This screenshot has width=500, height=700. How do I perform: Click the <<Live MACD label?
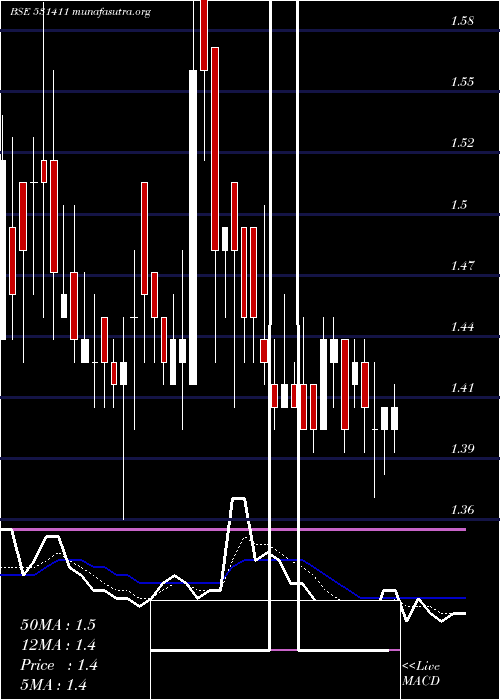coord(421,674)
